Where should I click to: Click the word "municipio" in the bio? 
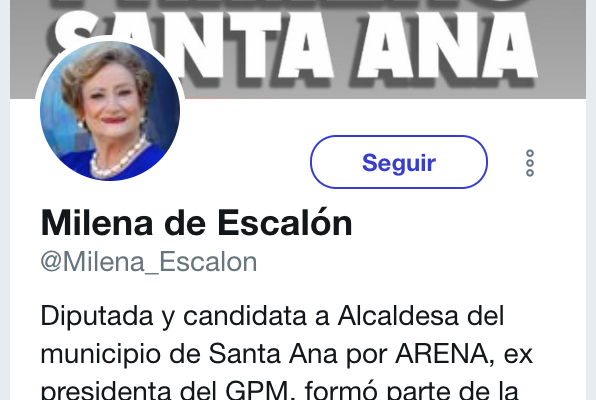pos(101,355)
